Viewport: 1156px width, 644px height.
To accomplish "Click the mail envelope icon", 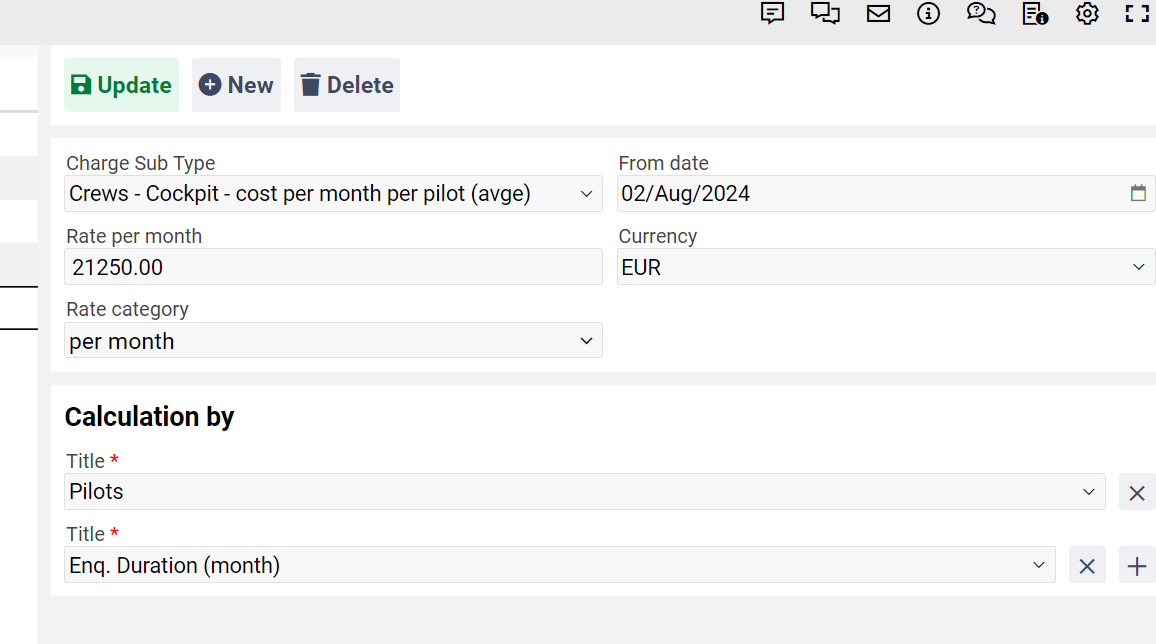I will (x=878, y=14).
